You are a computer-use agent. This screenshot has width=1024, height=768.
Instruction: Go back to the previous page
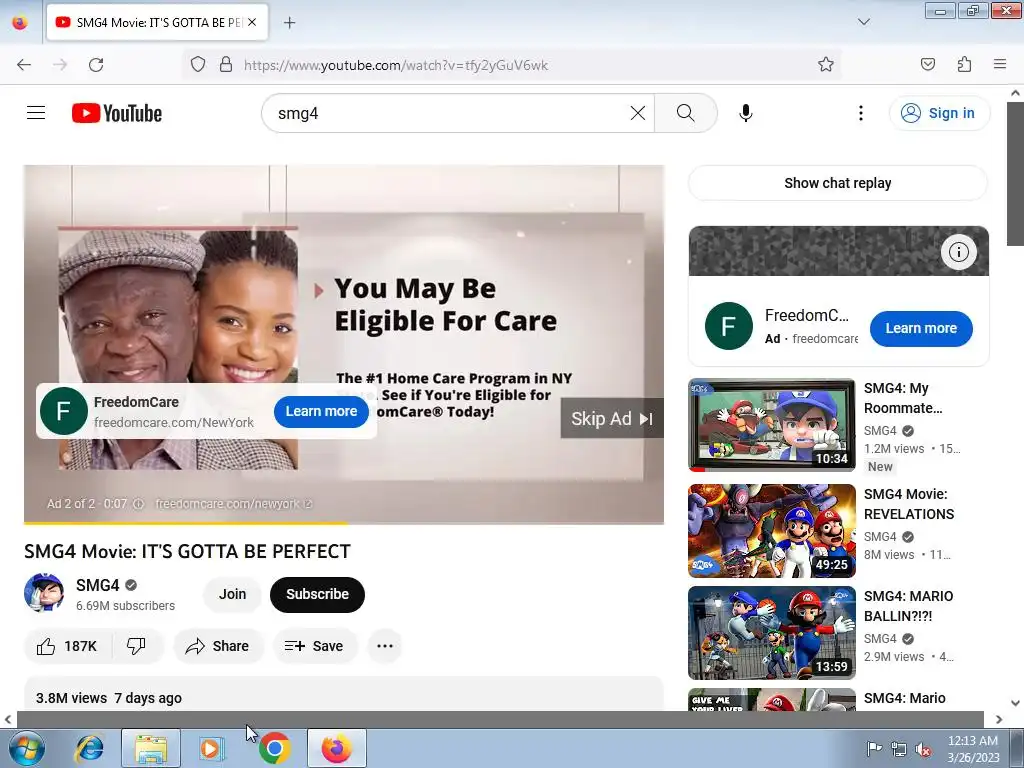tap(24, 65)
